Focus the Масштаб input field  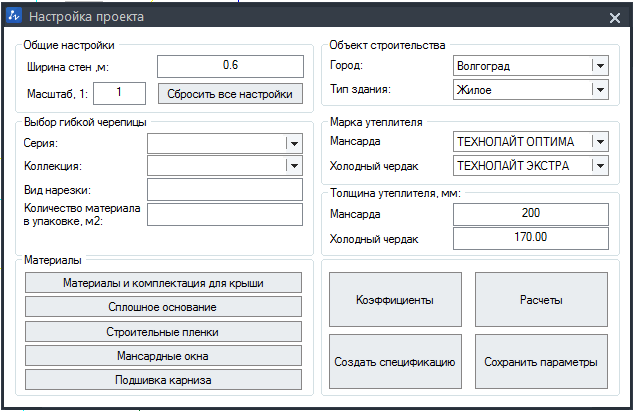point(119,93)
